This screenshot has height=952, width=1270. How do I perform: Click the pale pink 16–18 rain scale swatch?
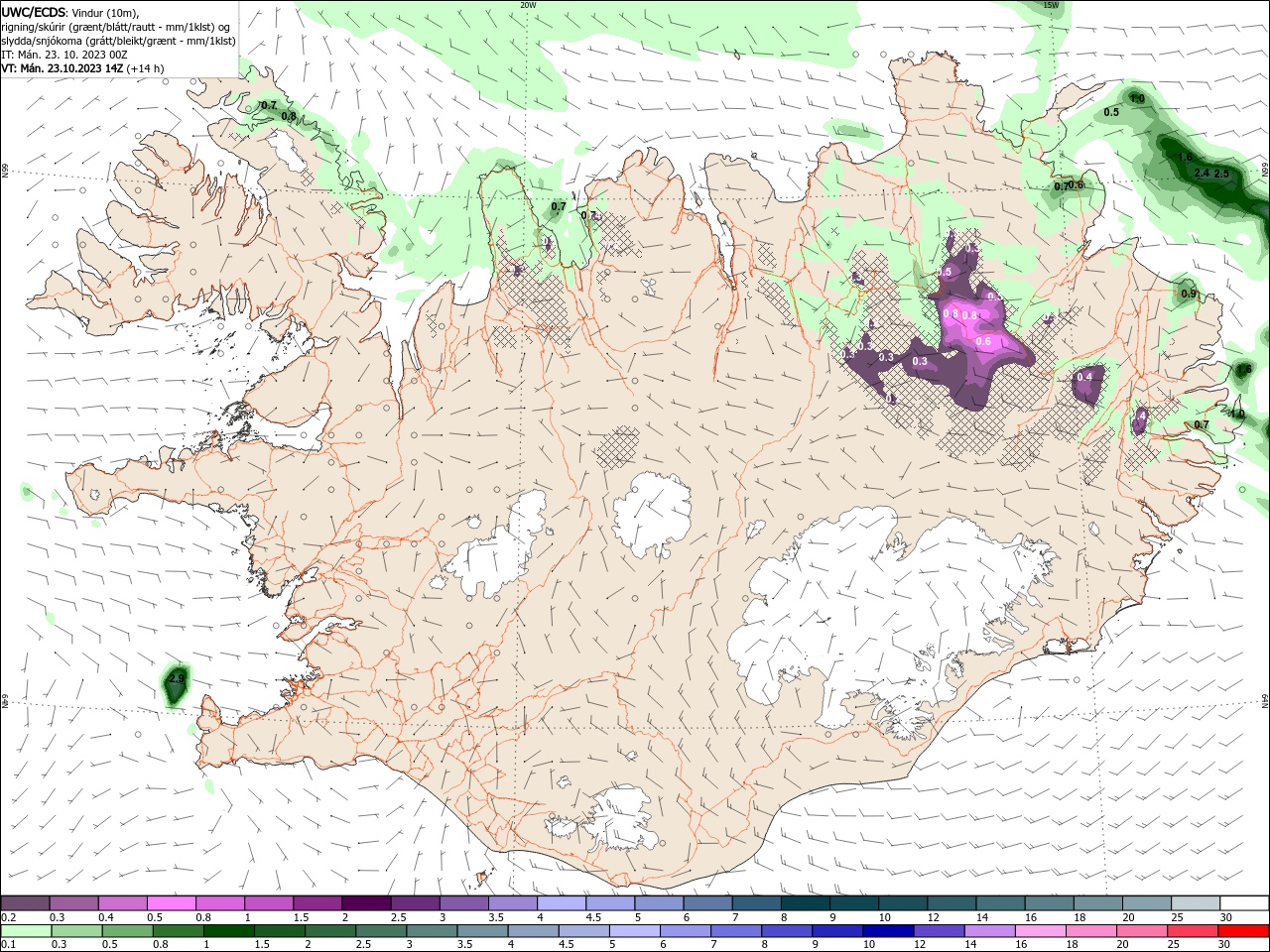coord(1040,931)
